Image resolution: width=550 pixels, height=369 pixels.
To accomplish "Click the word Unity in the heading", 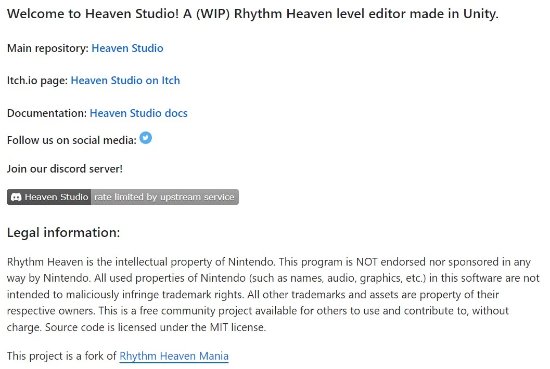I will point(479,14).
